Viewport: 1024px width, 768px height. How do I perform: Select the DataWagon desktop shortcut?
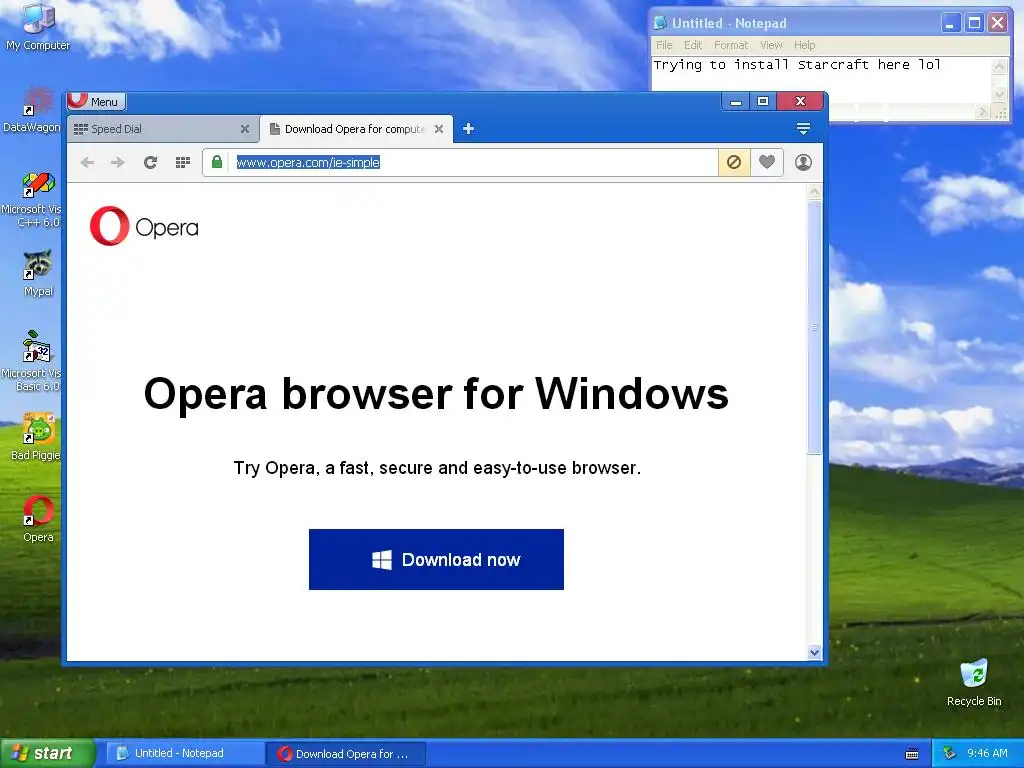pos(31,110)
